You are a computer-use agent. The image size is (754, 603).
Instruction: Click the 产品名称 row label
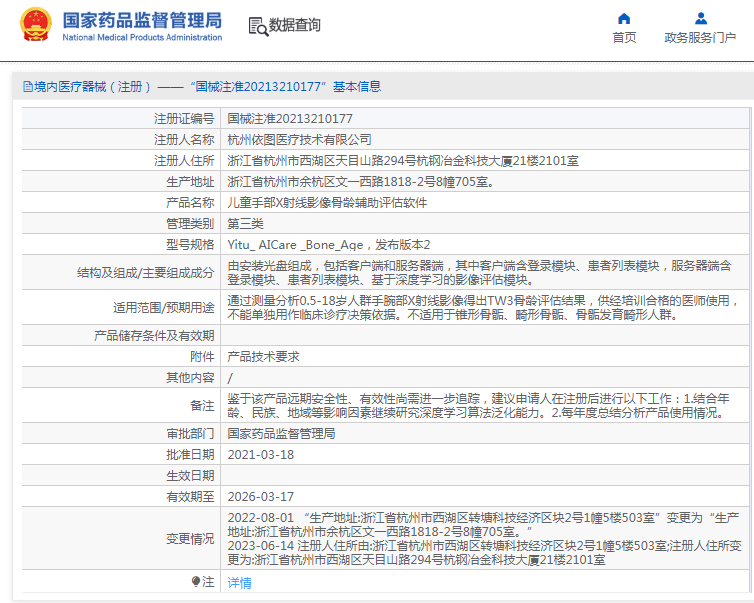point(190,203)
